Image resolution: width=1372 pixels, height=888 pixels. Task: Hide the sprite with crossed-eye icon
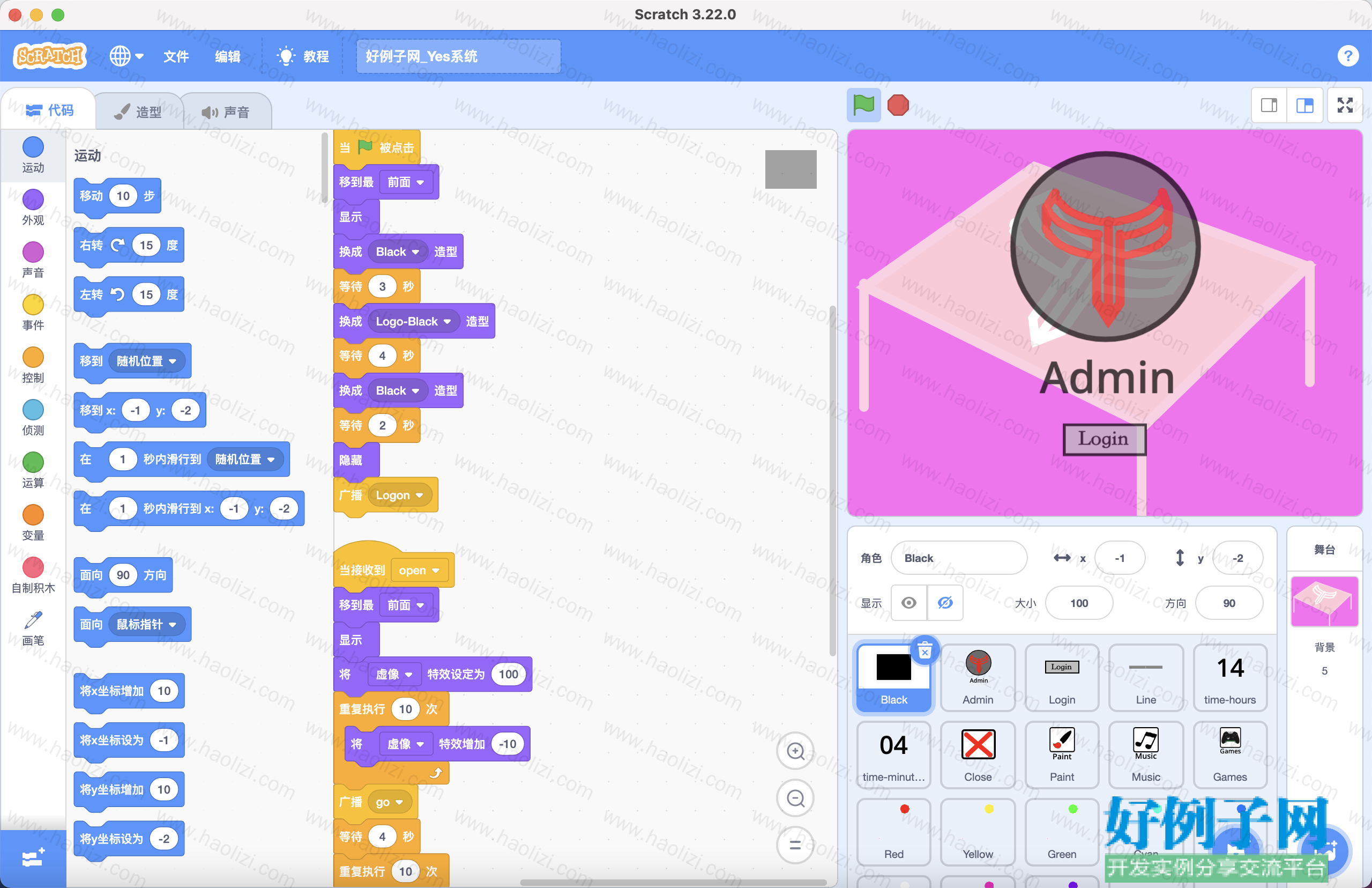coord(945,603)
